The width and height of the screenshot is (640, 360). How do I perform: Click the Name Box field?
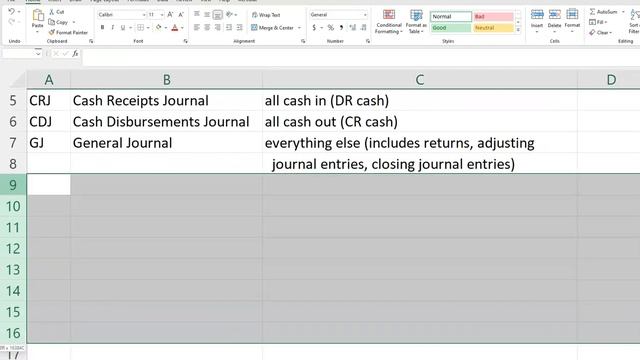click(18, 53)
